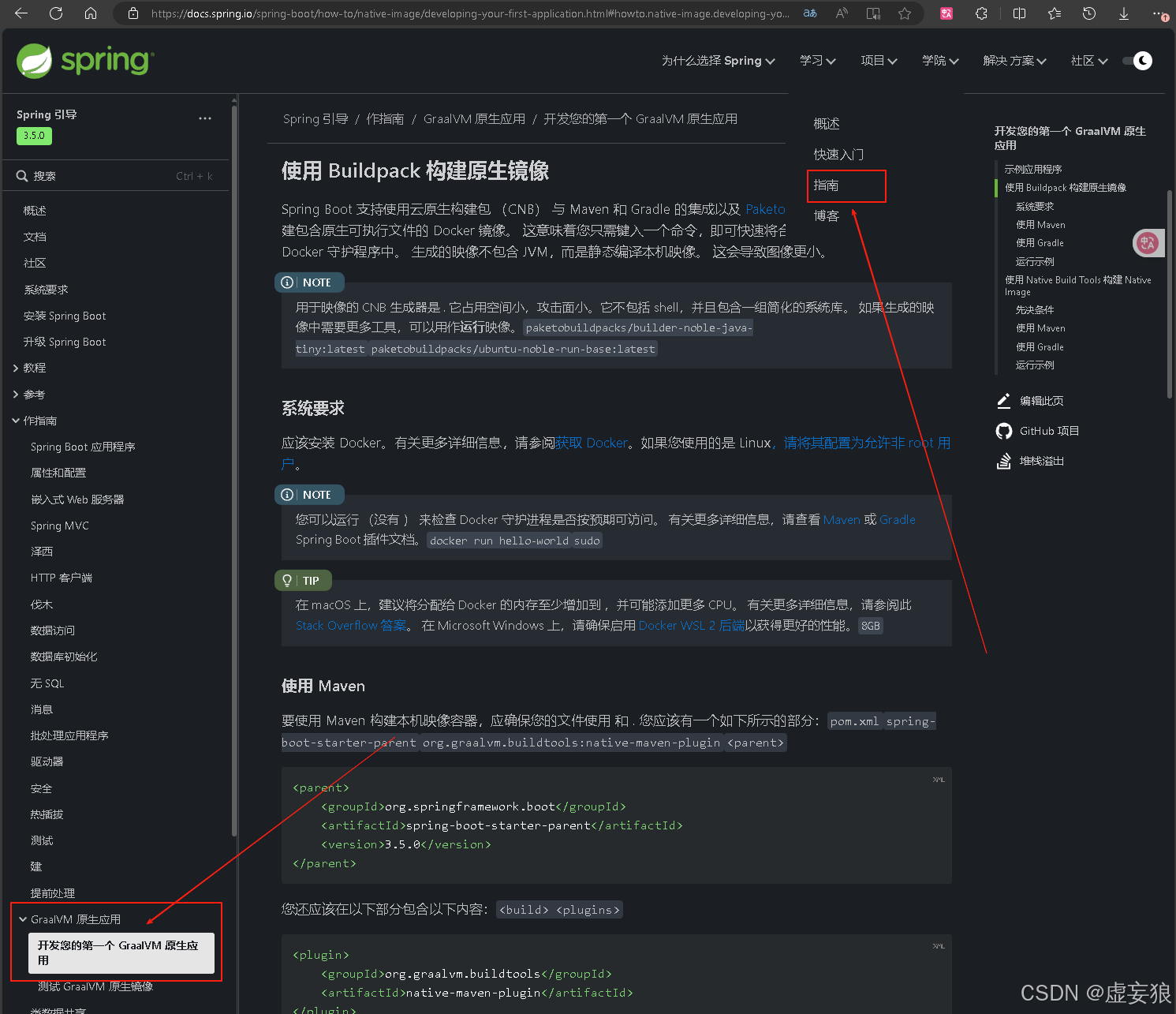The image size is (1176, 1014).
Task: Open Spring MVC in sidebar
Action: [x=60, y=526]
